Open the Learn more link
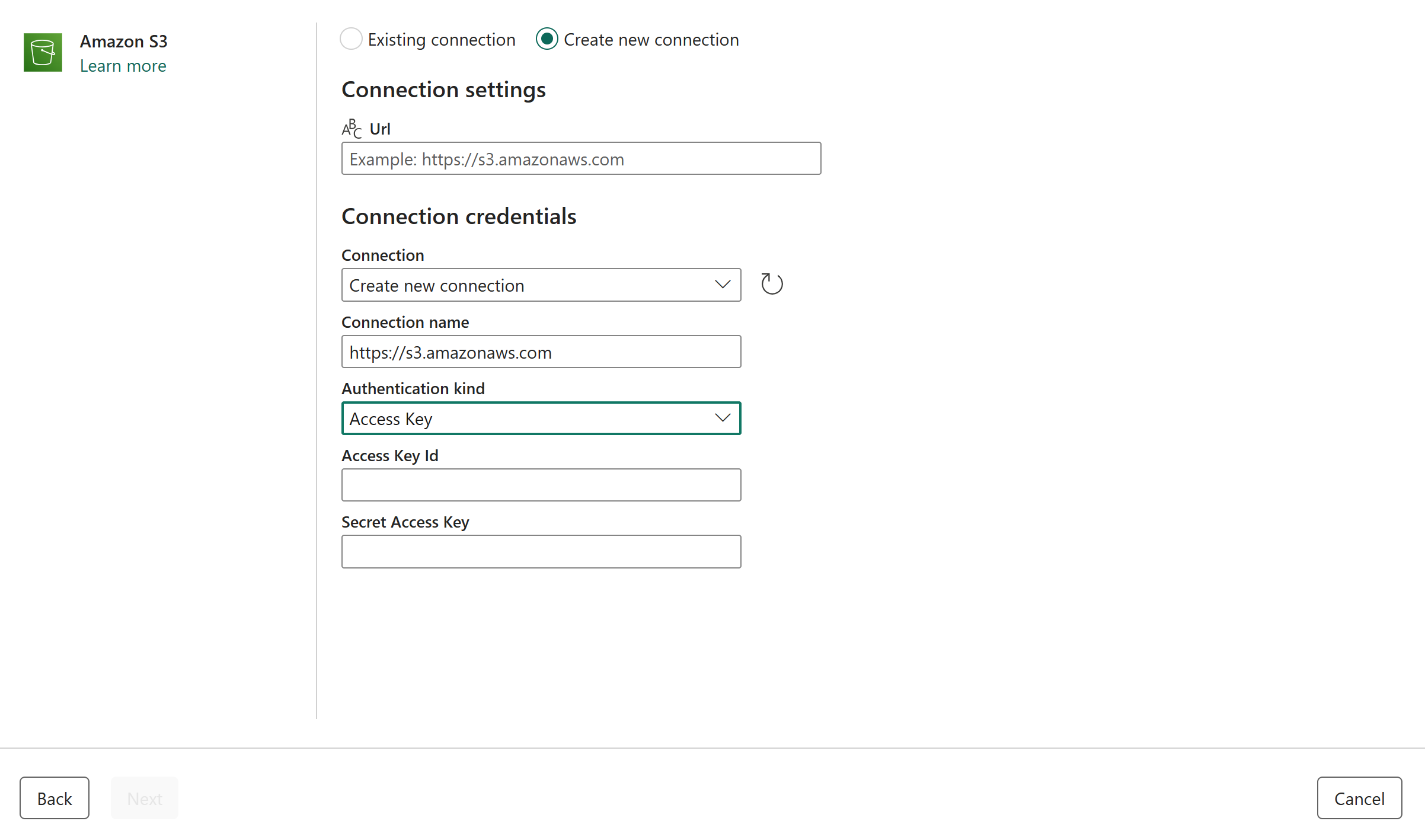The image size is (1425, 840). pyautogui.click(x=123, y=66)
